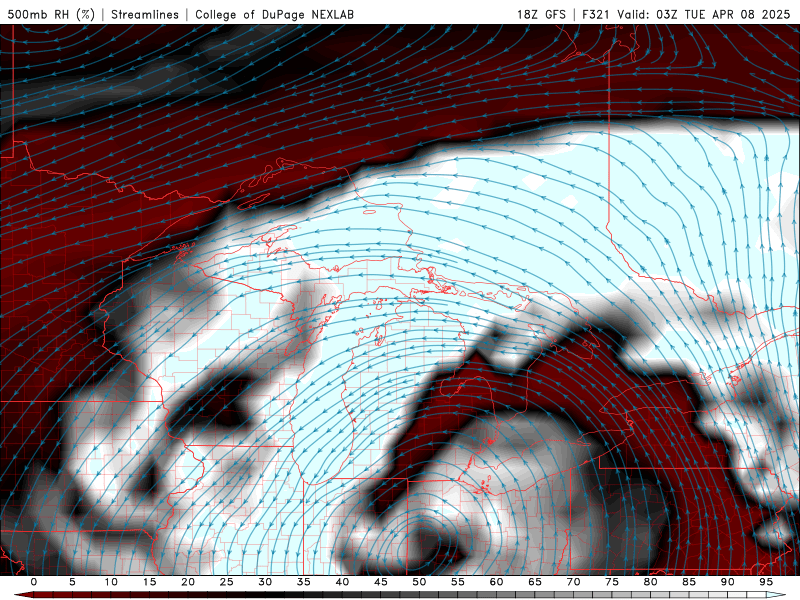
Task: Select the "95" color scale label
Action: pos(766,582)
